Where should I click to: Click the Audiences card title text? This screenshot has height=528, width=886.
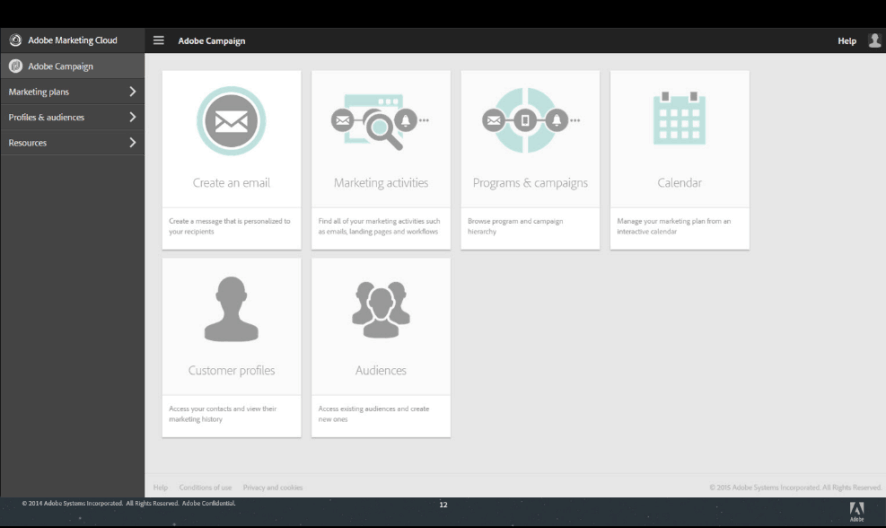point(381,370)
